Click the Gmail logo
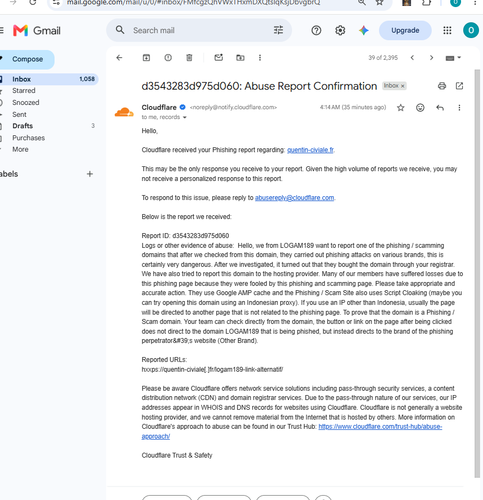Screen dimensions: 483x500 pos(37,31)
